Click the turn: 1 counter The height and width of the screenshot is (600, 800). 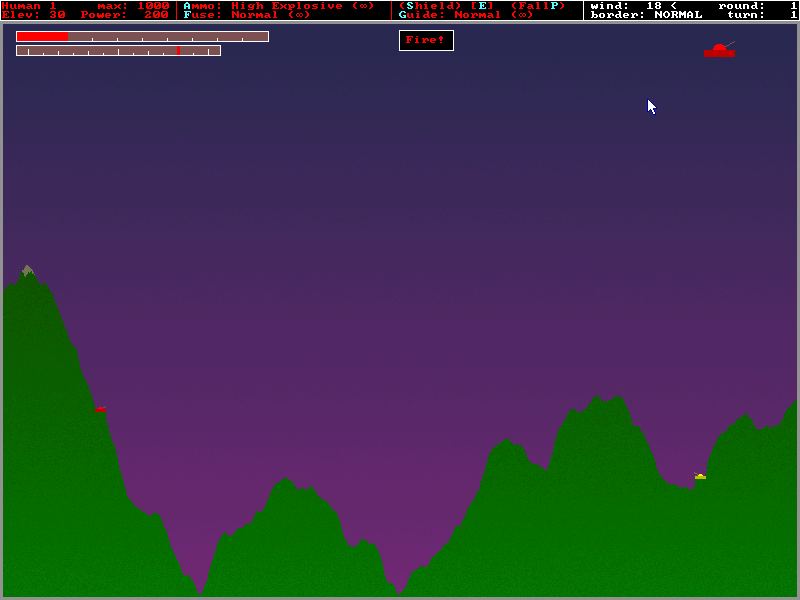coord(762,15)
